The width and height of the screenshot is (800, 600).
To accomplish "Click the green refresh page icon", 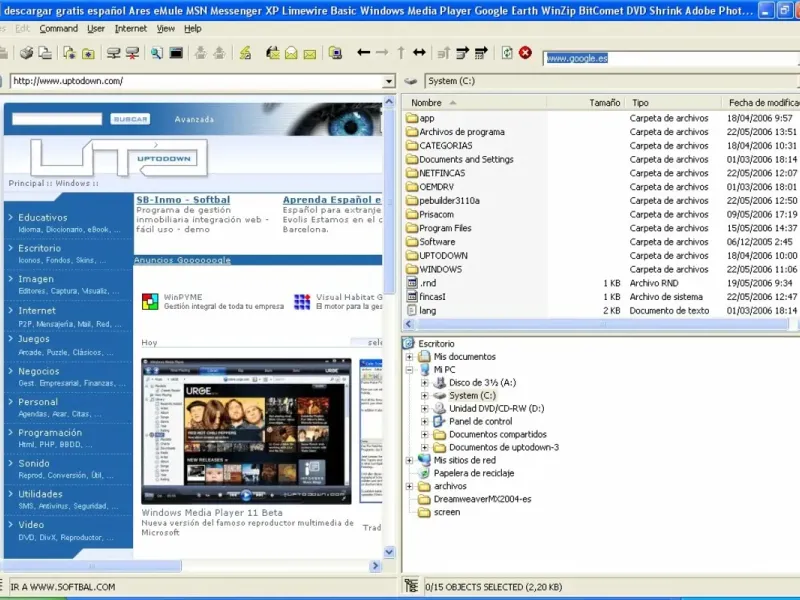I will [507, 53].
